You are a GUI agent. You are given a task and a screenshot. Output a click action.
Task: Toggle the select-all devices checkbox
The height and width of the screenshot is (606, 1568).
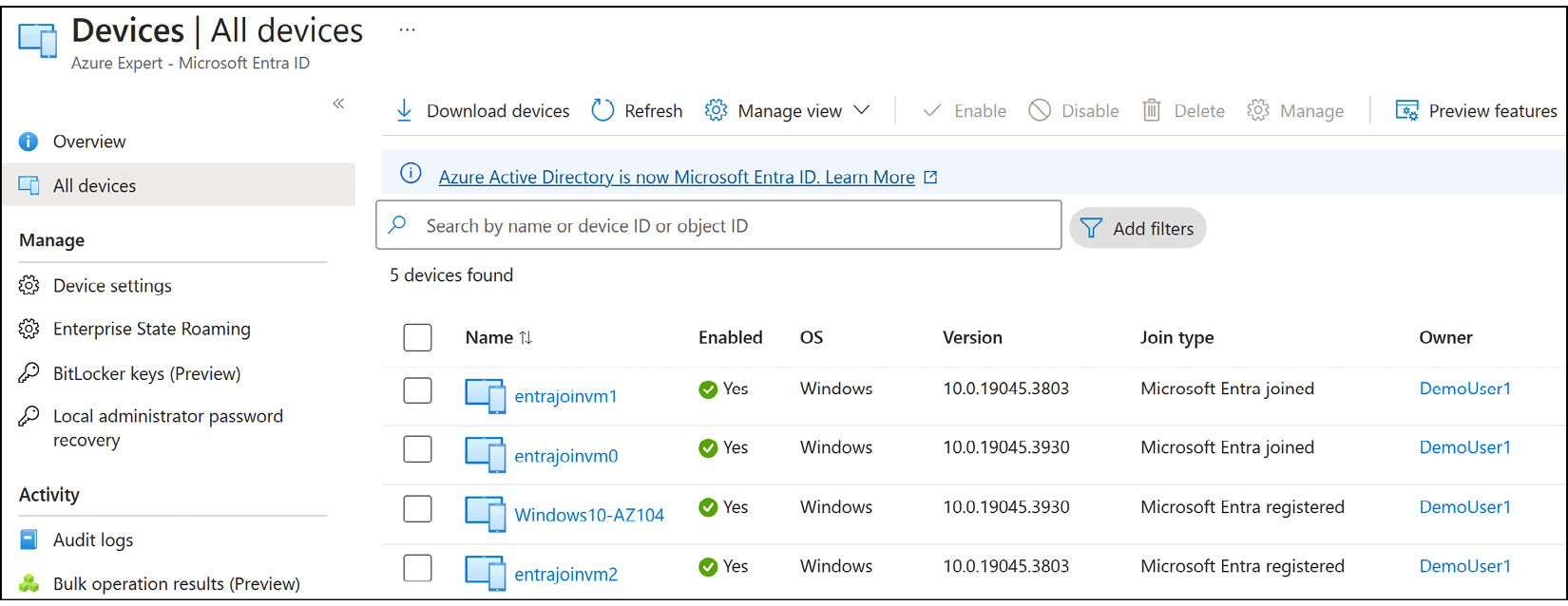tap(417, 337)
